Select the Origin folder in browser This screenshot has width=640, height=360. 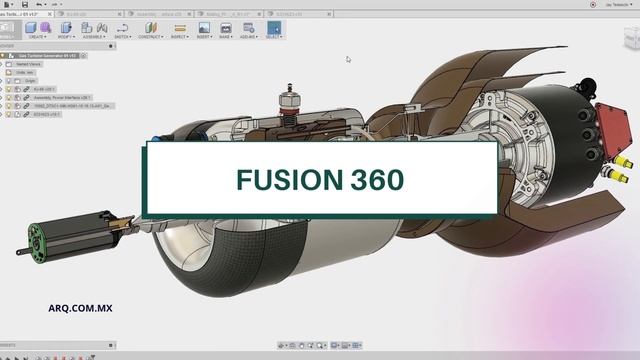pyautogui.click(x=29, y=81)
